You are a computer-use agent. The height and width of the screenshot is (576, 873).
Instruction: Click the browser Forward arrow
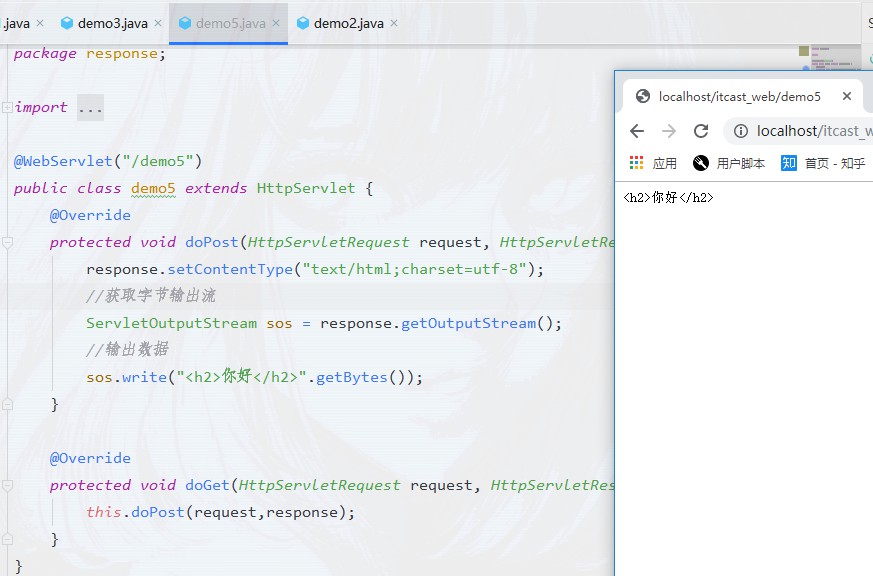click(x=669, y=131)
